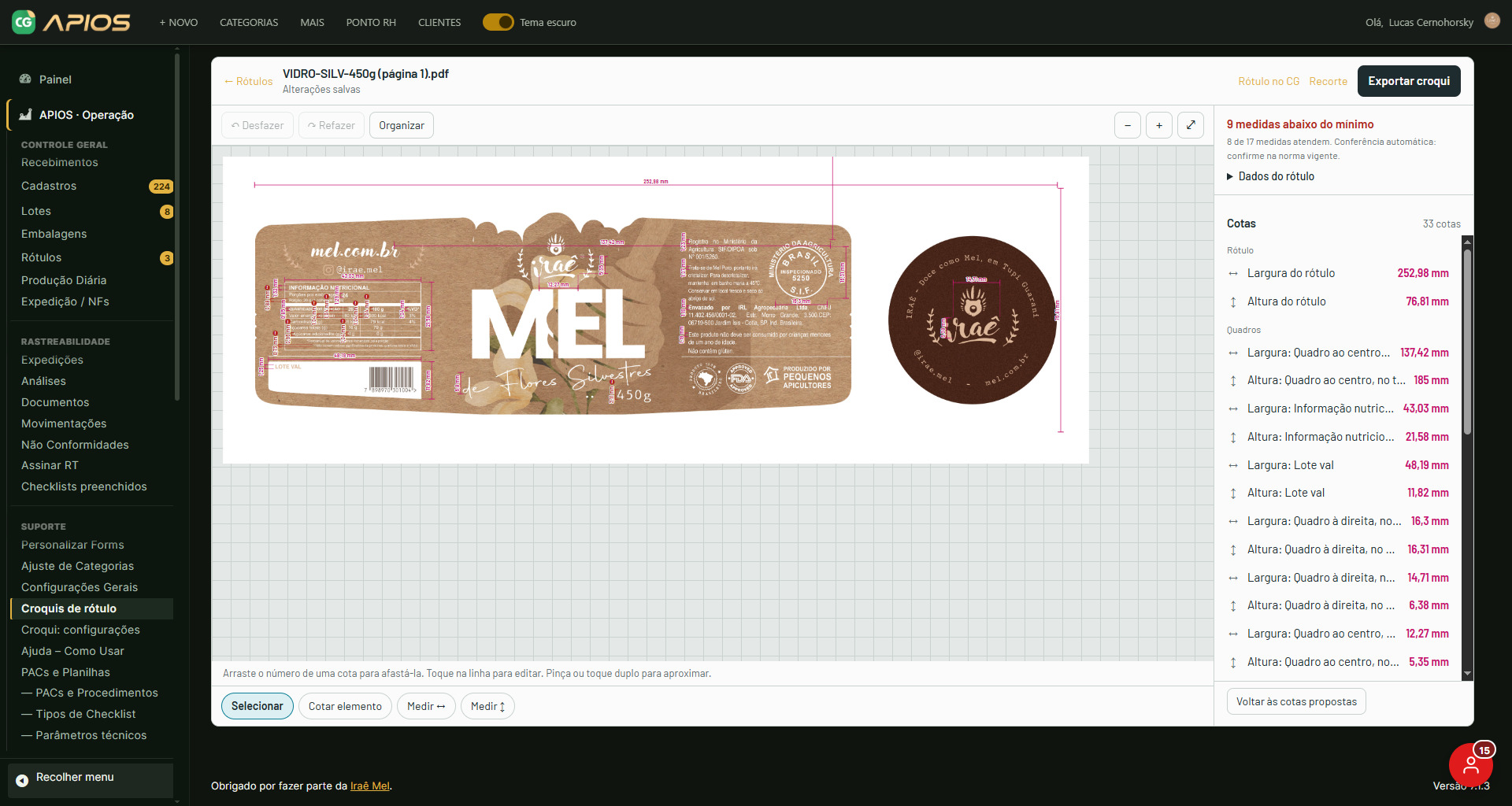Viewport: 1512px width, 806px height.
Task: Click width arrow icon for Largura do rótulo
Action: pos(1233,274)
